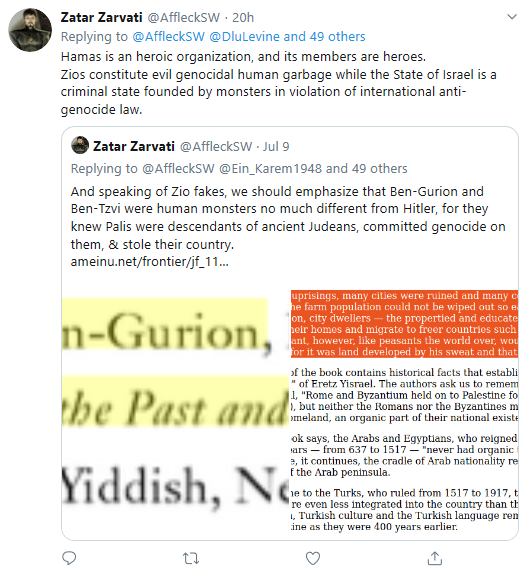Screen dimensions: 530x573
Task: Click the retweet arrows icon
Action: coord(190,558)
